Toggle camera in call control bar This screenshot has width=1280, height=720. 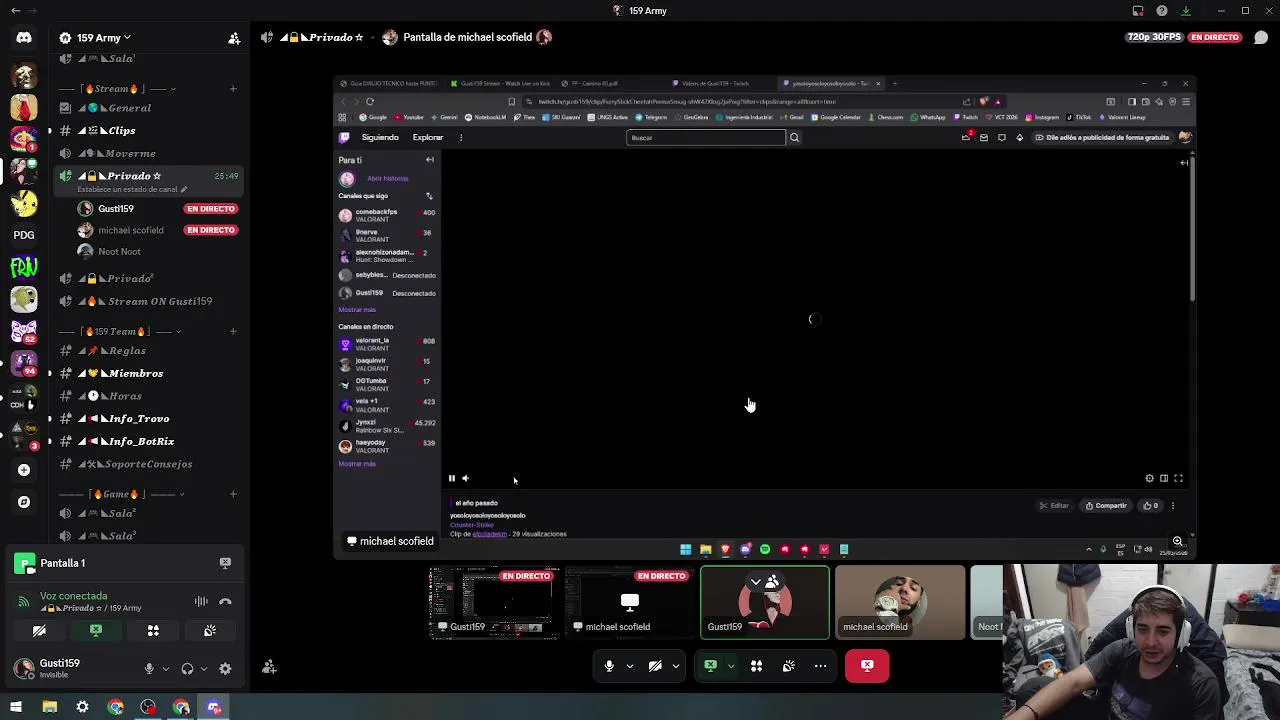click(x=655, y=666)
